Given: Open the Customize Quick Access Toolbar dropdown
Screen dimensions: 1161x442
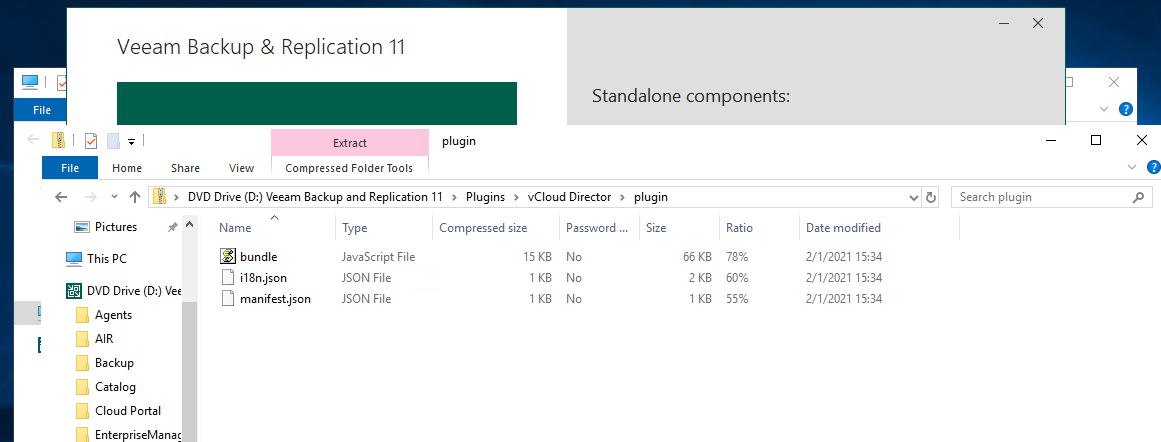Looking at the screenshot, I should [131, 141].
